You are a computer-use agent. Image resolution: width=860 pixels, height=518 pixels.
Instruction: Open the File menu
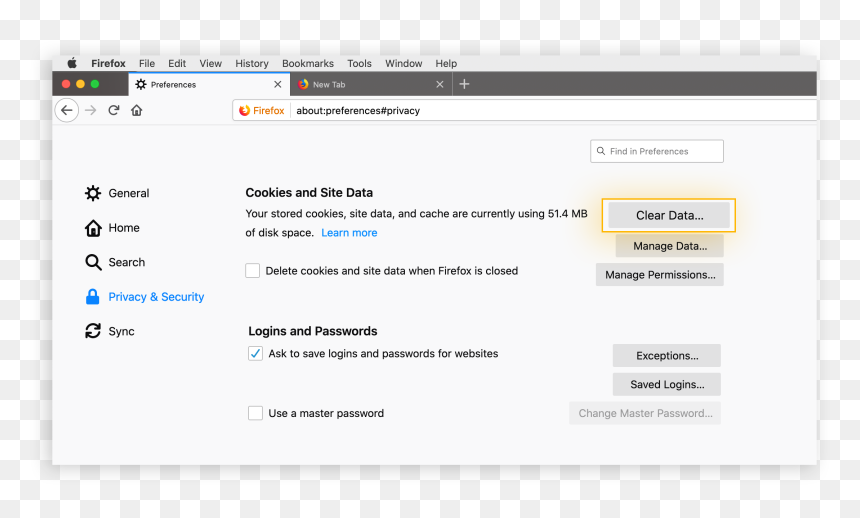(x=146, y=63)
